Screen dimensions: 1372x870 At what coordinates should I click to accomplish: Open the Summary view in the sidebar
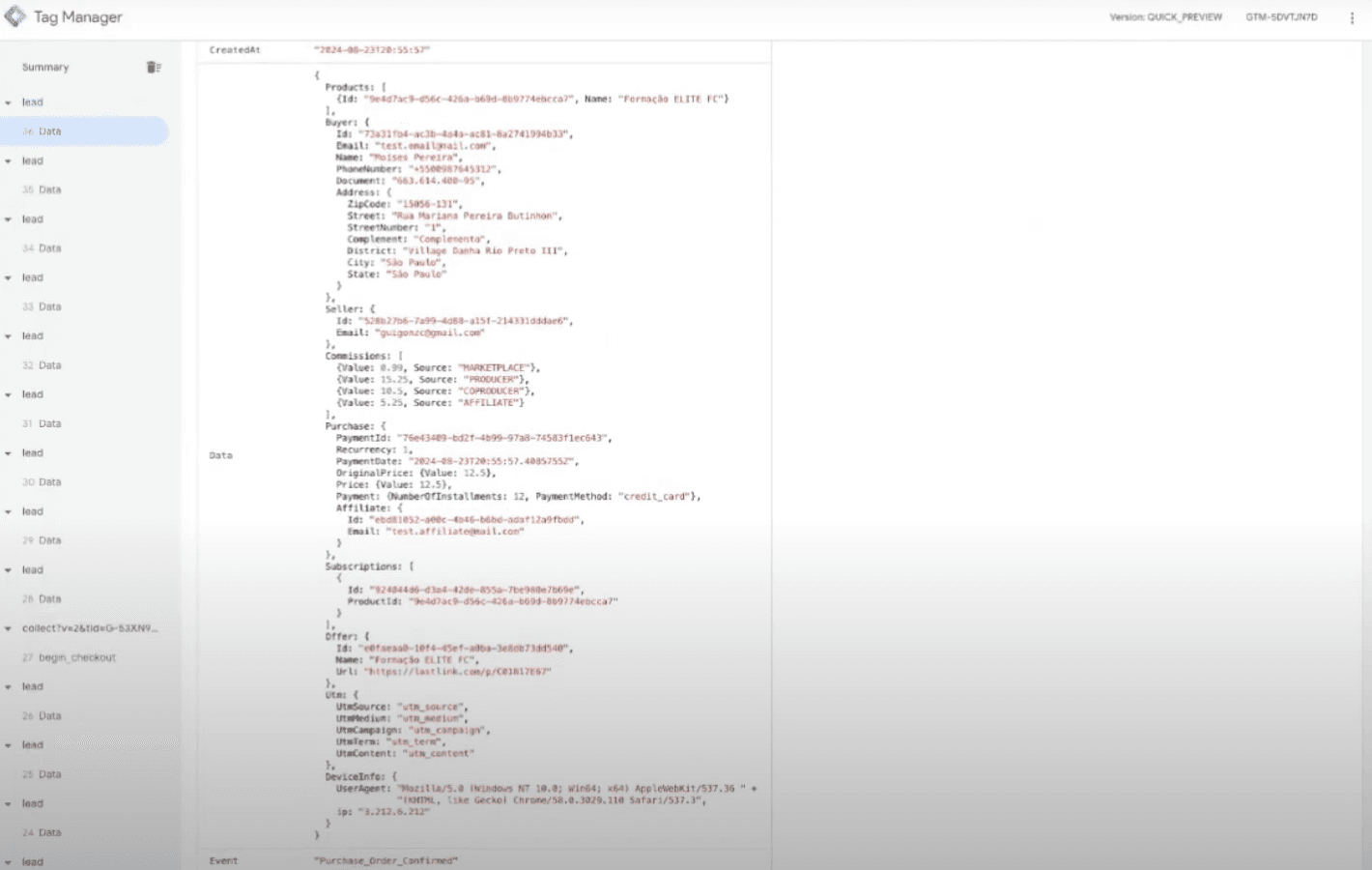tap(45, 68)
